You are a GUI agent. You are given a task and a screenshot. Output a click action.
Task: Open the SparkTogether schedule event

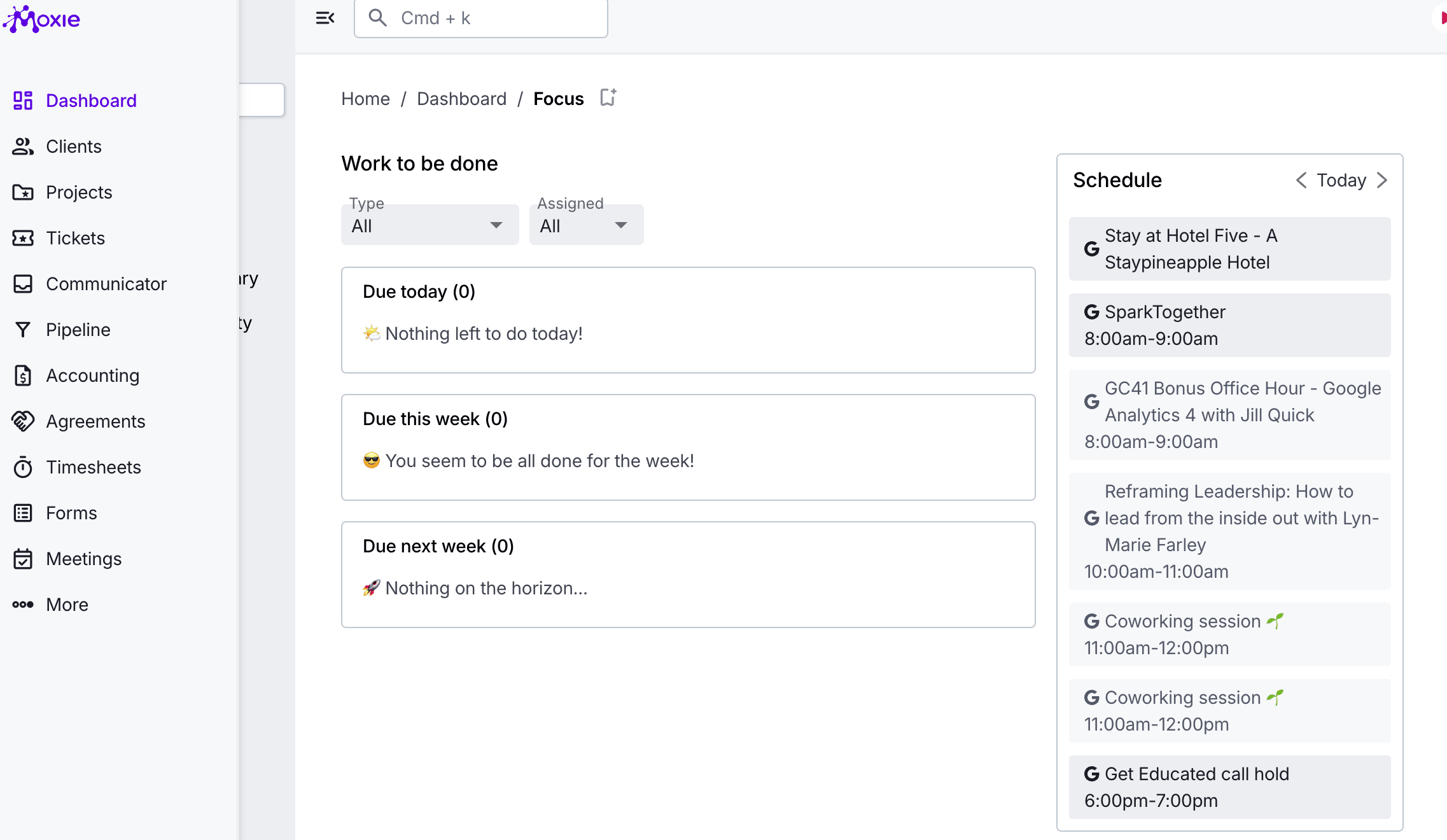1229,325
